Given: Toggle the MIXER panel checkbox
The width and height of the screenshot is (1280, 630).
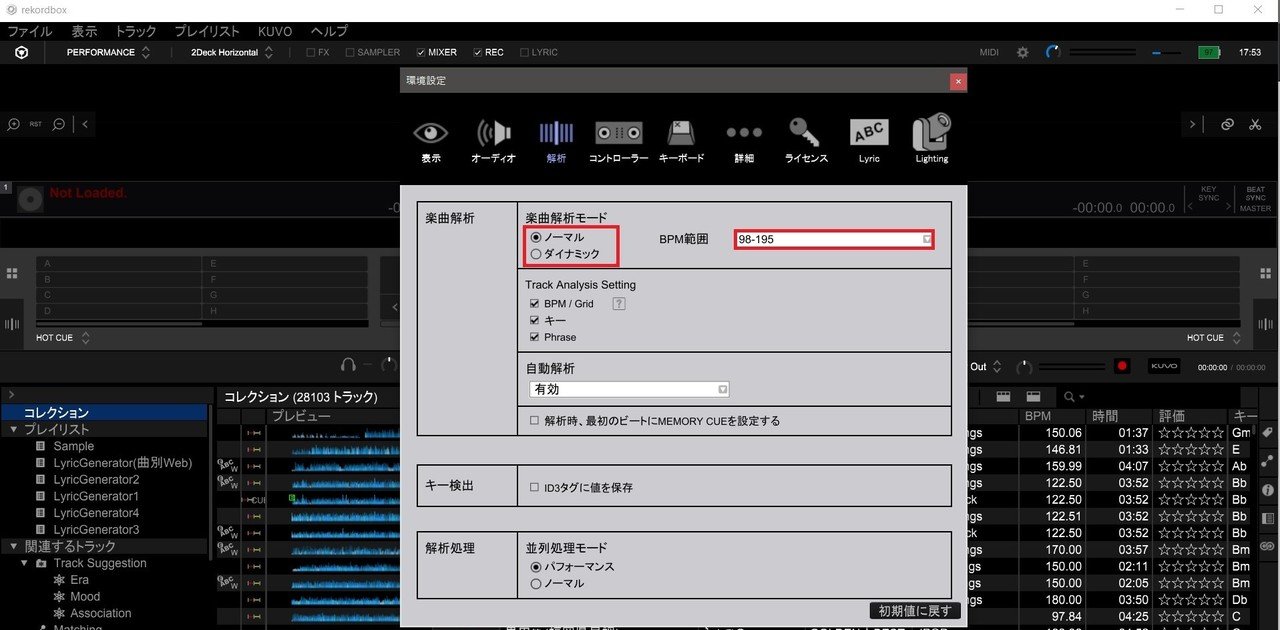Looking at the screenshot, I should (421, 52).
